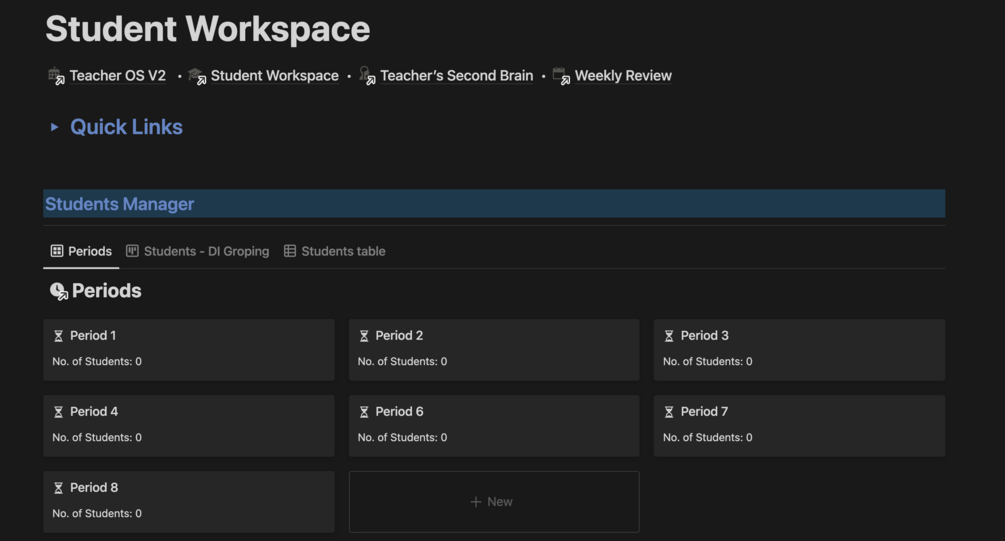Screen dimensions: 1005x541
Task: Click the hourglass icon on Period 6
Action: [x=364, y=412]
